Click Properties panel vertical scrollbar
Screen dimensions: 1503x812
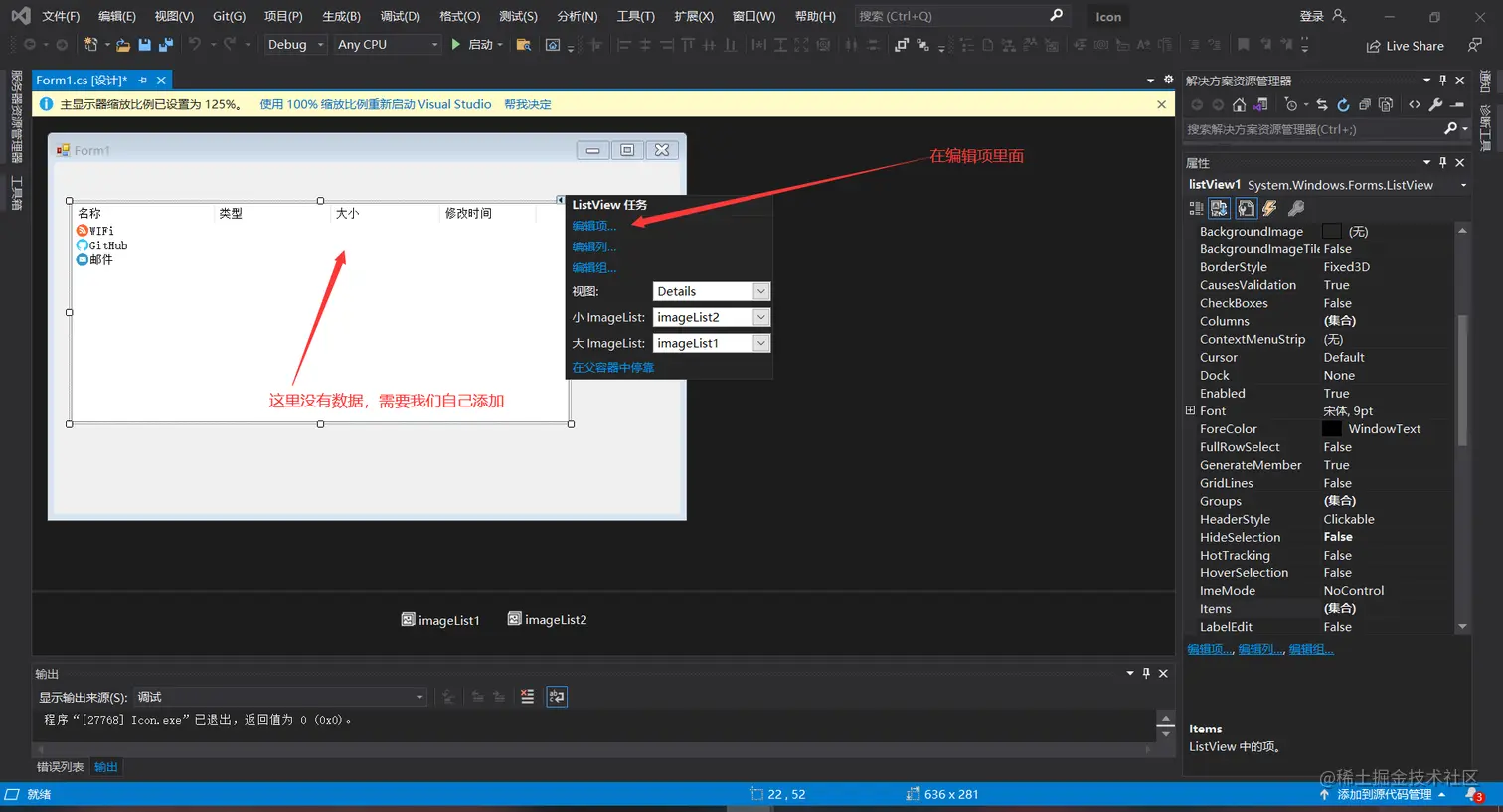[1462, 379]
